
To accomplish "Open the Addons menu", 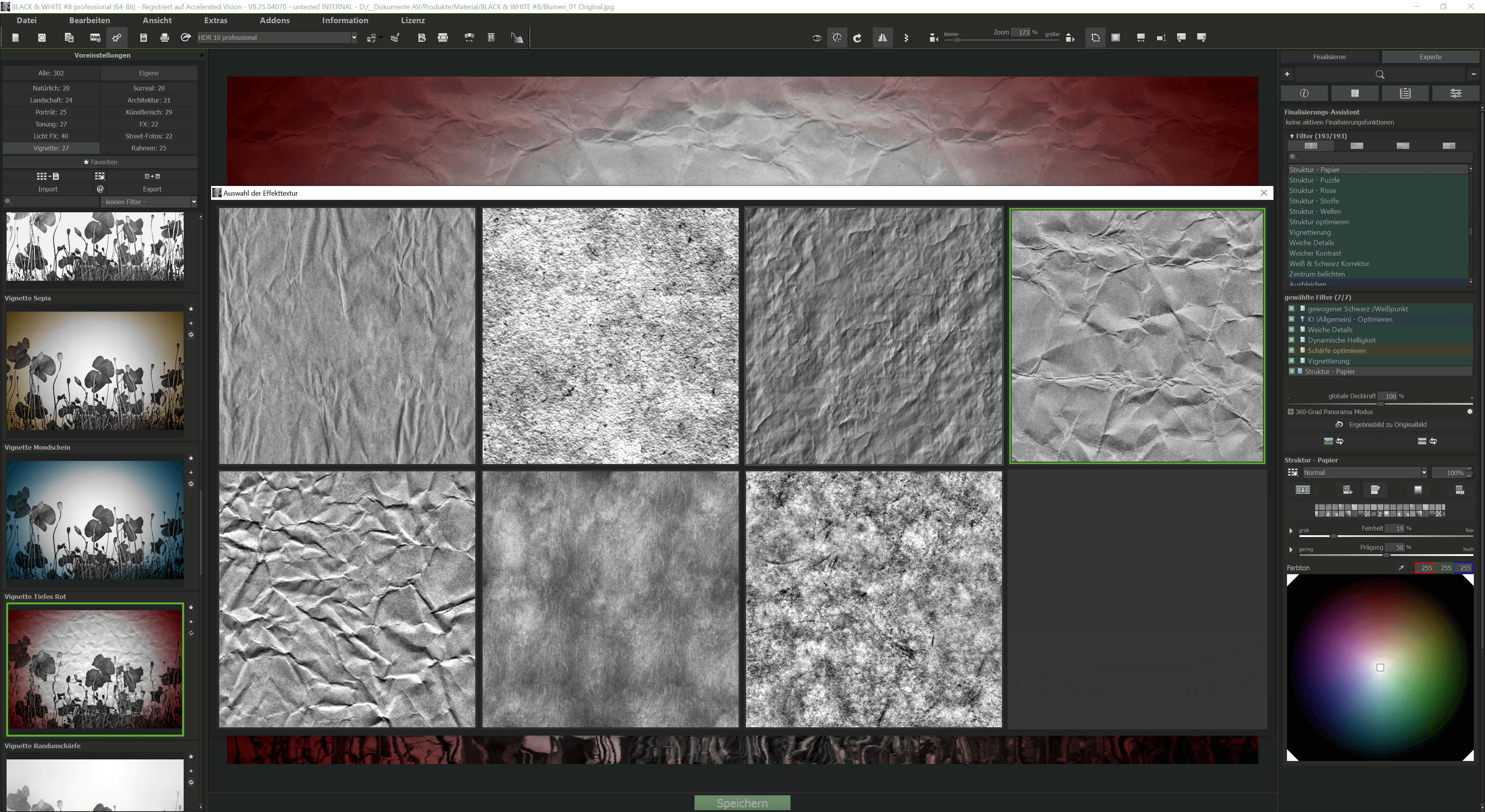I will pos(275,20).
